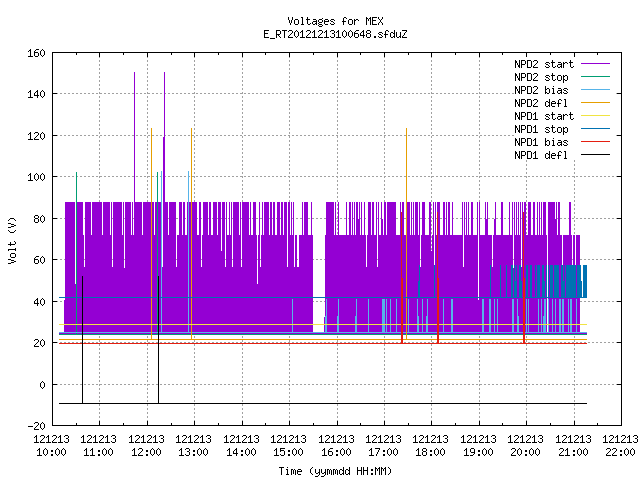Click the 'NPD2 start' legend label
The width and height of the screenshot is (640, 480).
pyautogui.click(x=544, y=64)
